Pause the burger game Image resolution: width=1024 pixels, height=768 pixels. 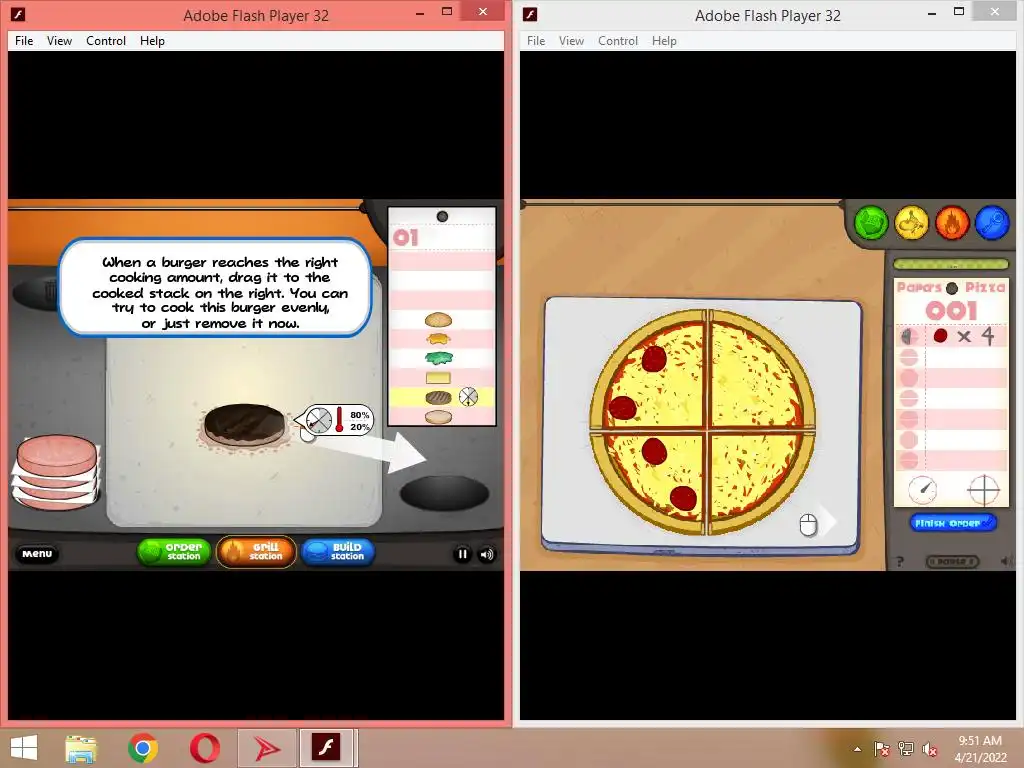462,554
